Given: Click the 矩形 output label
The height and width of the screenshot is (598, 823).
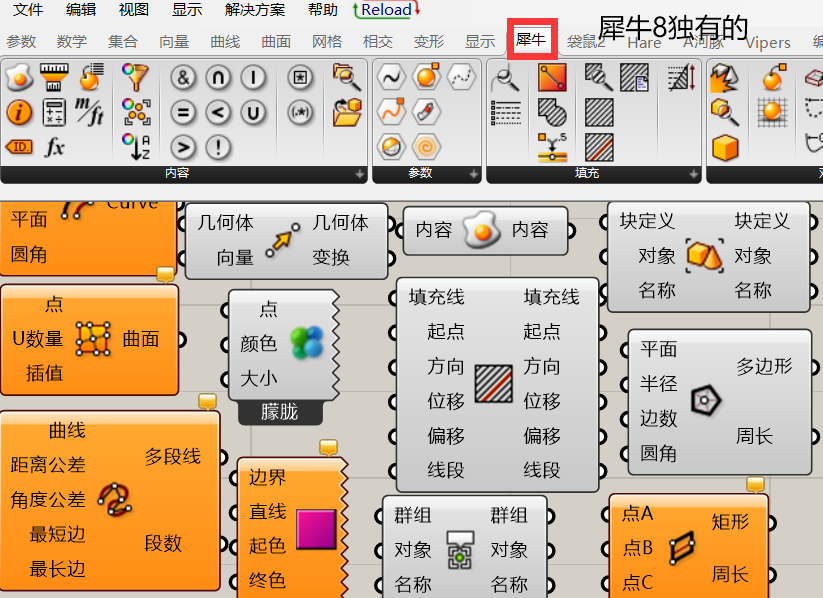Looking at the screenshot, I should 730,521.
